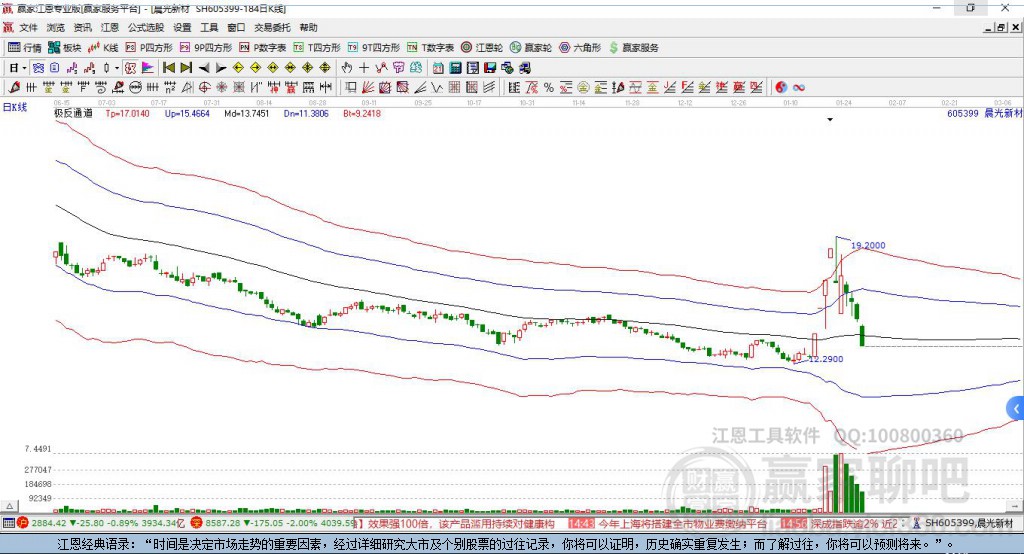The width and height of the screenshot is (1024, 554).
Task: Open 赢家服务 with dollar icon
Action: pyautogui.click(x=633, y=48)
